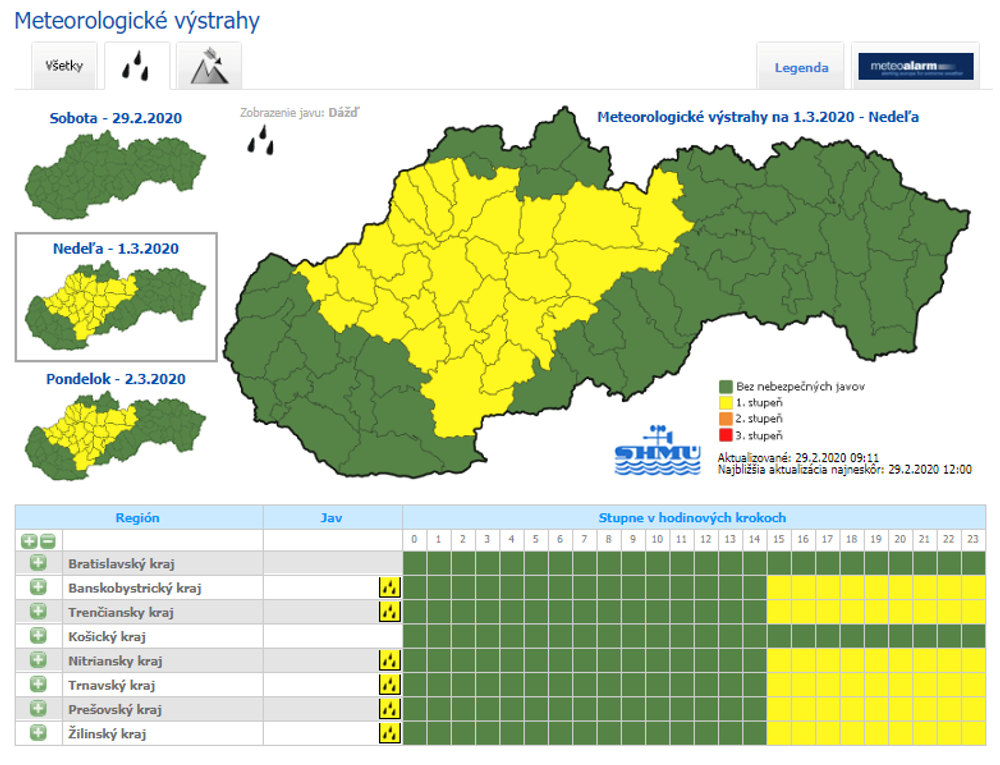Select Pondelok - 2.3.2020 day link
Image resolution: width=1000 pixels, height=765 pixels.
click(x=116, y=379)
